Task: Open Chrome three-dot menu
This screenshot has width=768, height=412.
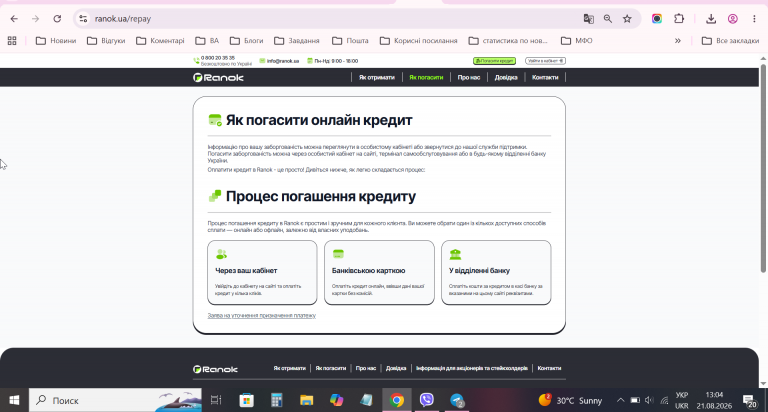Action: [754, 19]
